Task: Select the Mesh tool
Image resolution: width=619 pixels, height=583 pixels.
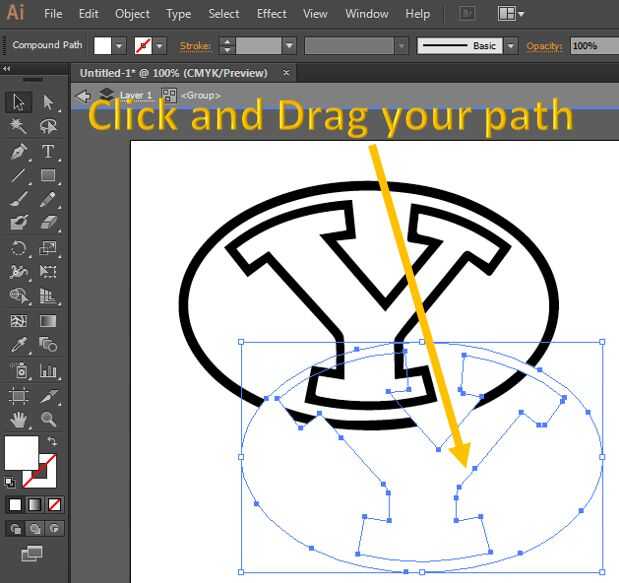Action: pyautogui.click(x=18, y=321)
